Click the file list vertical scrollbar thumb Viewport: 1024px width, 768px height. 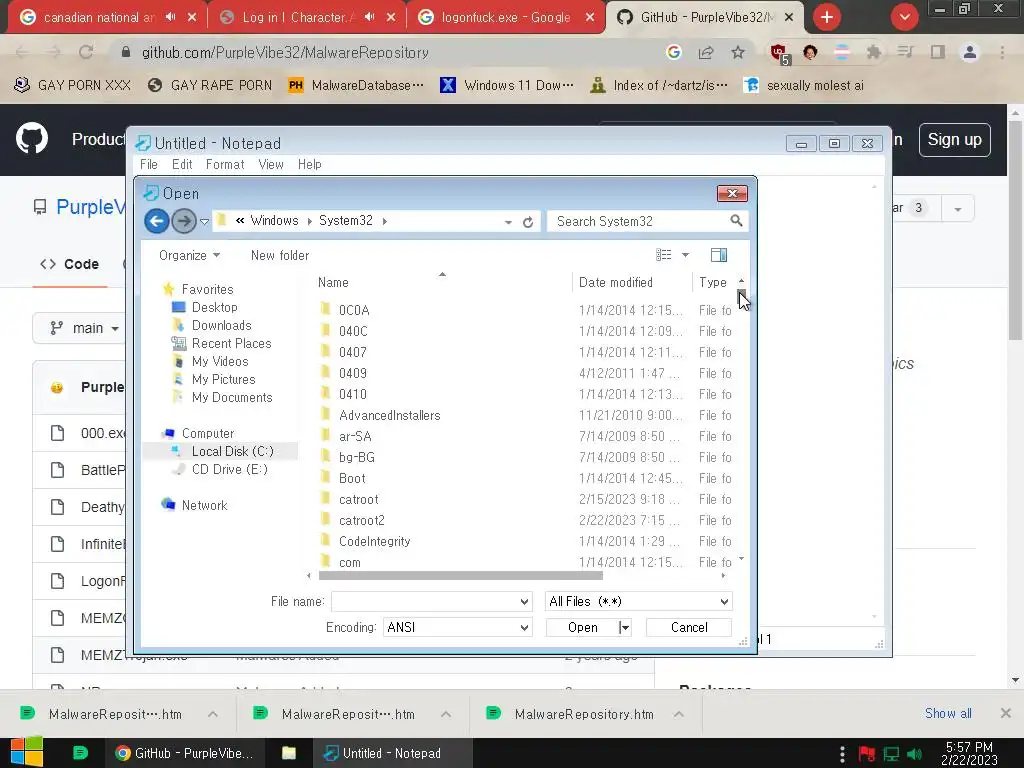coord(741,296)
